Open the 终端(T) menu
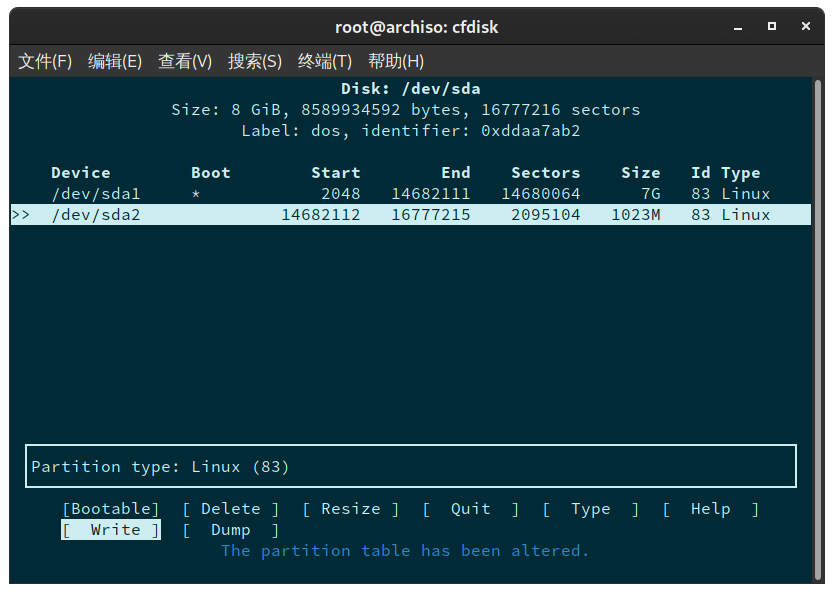Image resolution: width=834 pixels, height=593 pixels. 324,61
